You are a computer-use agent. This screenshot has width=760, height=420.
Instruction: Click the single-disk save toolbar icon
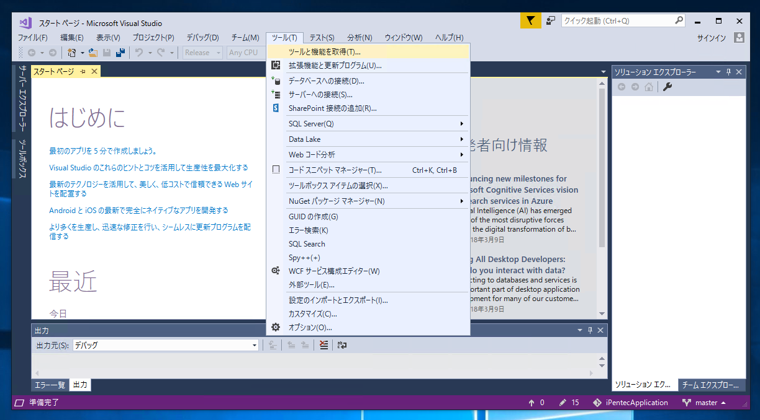tap(107, 53)
